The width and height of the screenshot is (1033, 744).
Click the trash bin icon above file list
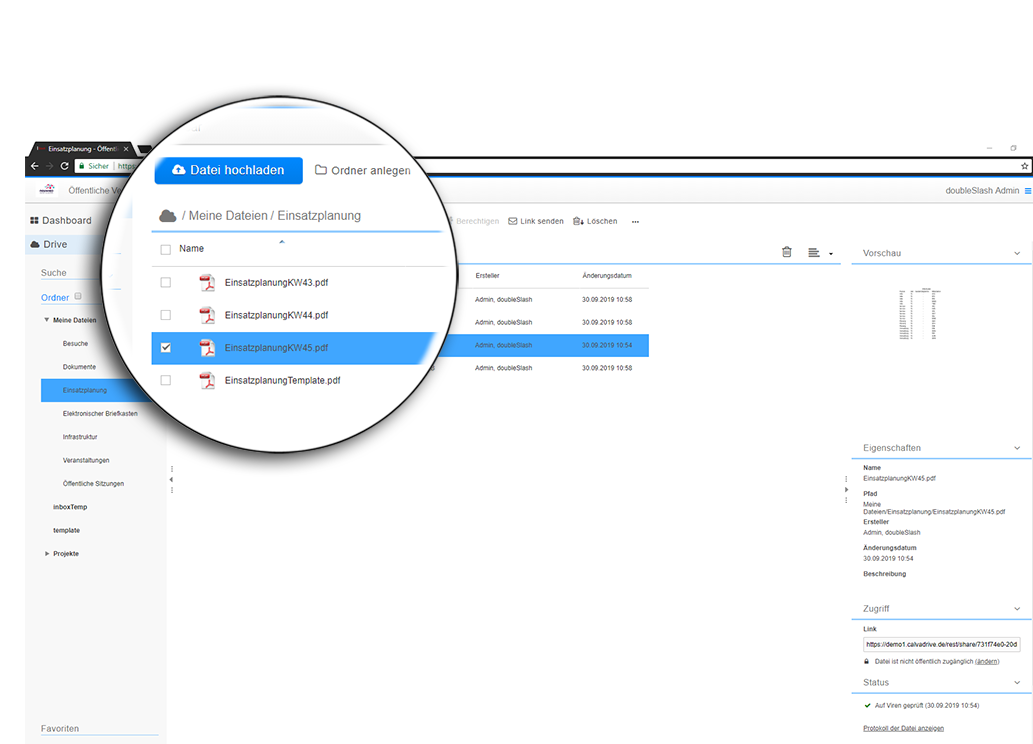(786, 253)
